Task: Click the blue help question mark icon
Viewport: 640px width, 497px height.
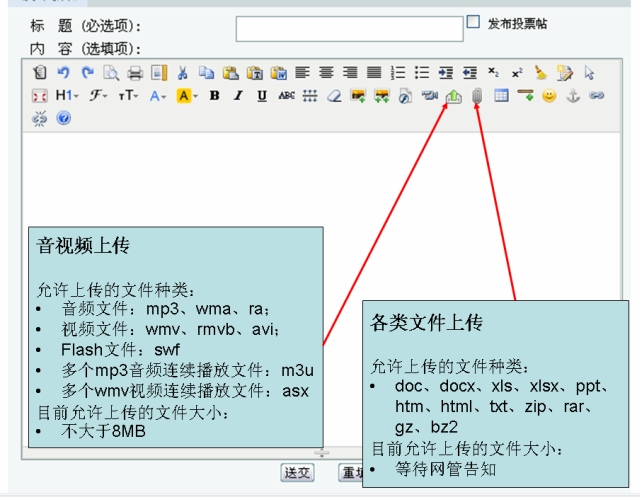Action: click(x=64, y=118)
